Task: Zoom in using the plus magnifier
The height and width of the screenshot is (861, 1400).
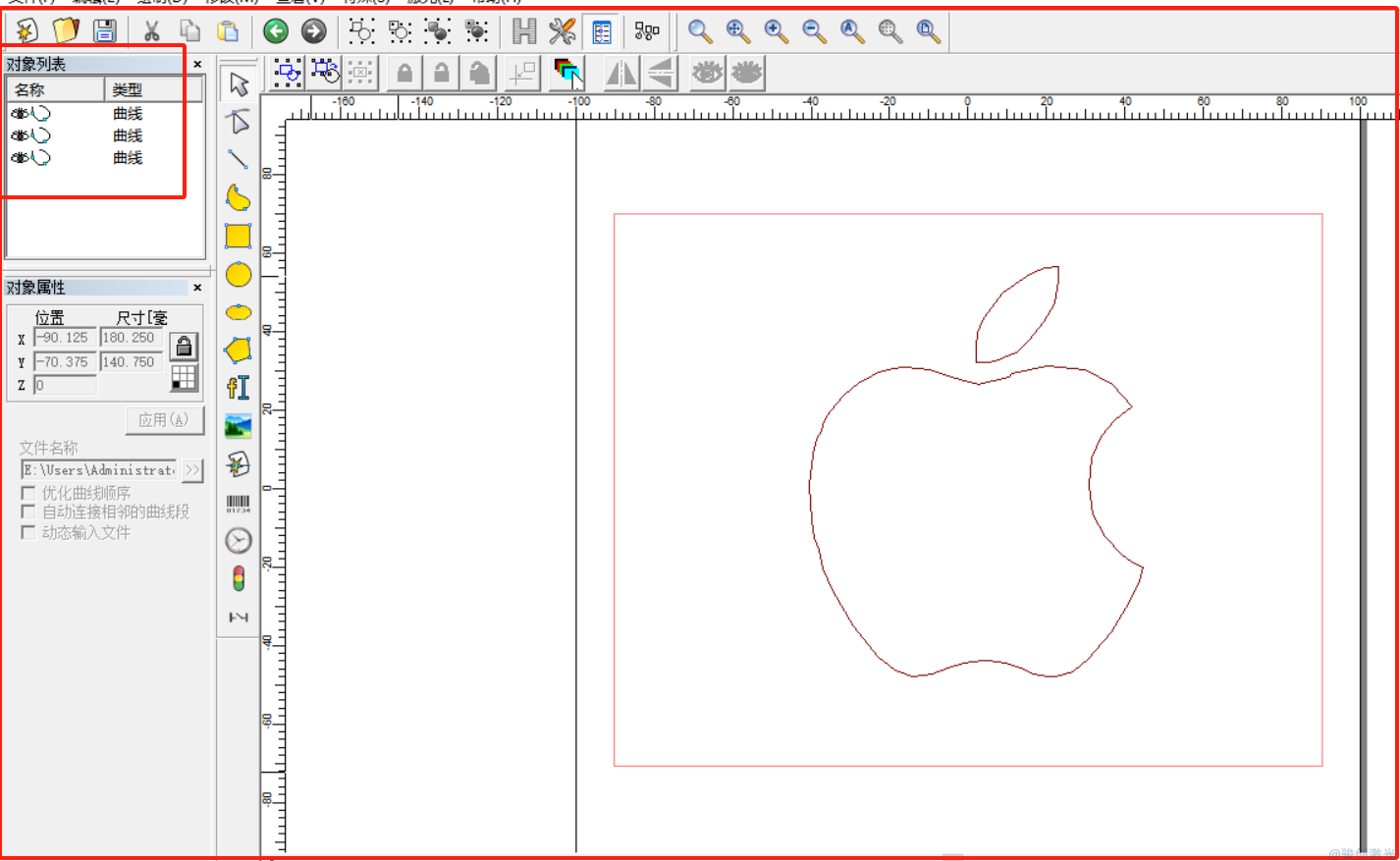Action: pos(777,31)
